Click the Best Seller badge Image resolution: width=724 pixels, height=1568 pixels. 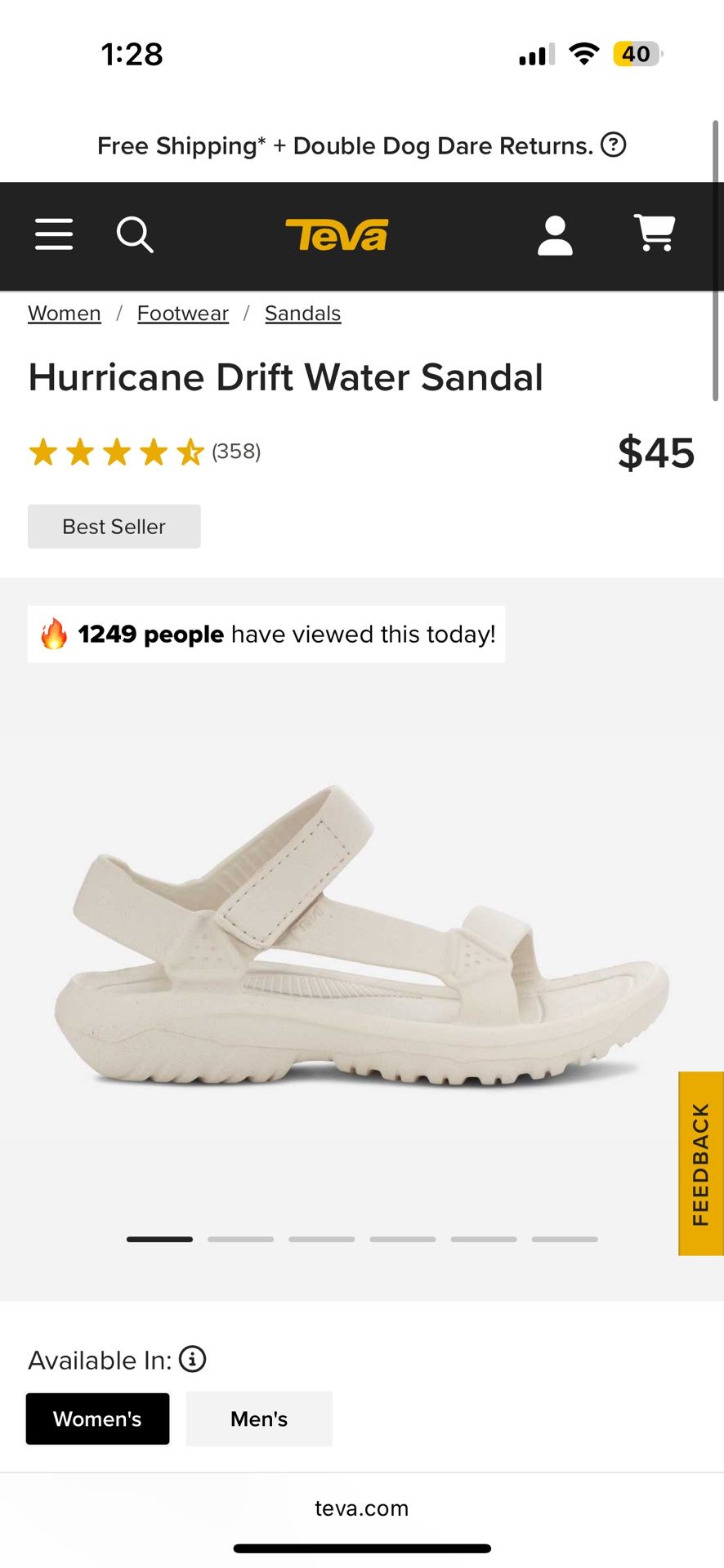click(x=114, y=526)
